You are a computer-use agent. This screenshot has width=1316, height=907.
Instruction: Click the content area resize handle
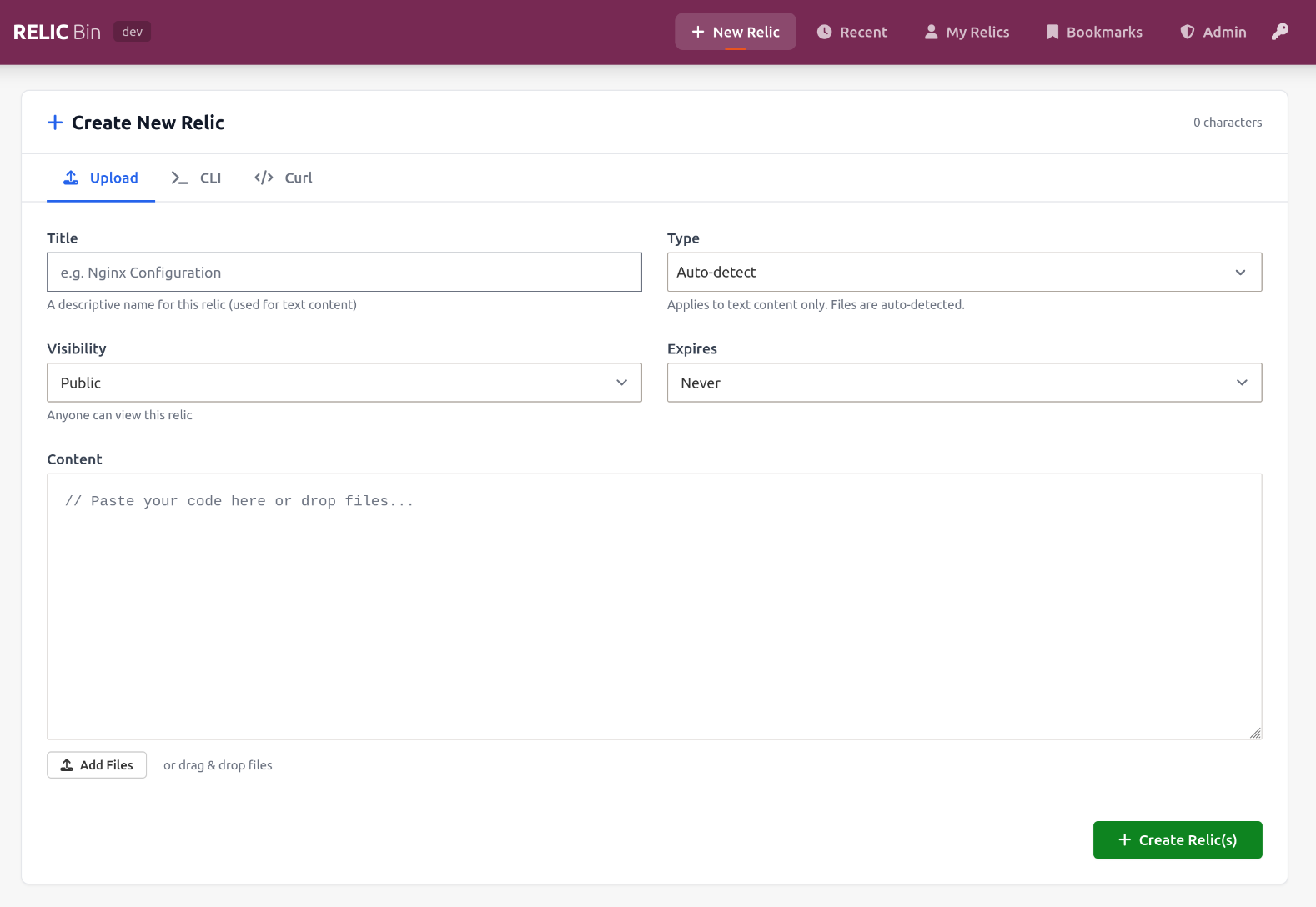point(1255,733)
